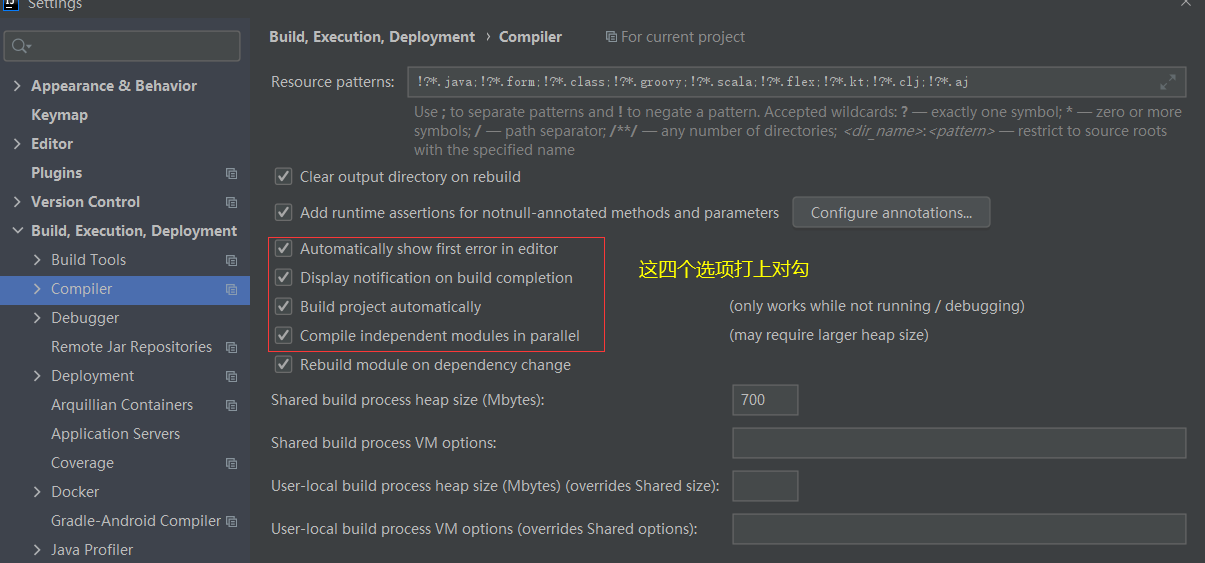Expand Appearance & Behavior section
The height and width of the screenshot is (563, 1205).
pyautogui.click(x=17, y=86)
